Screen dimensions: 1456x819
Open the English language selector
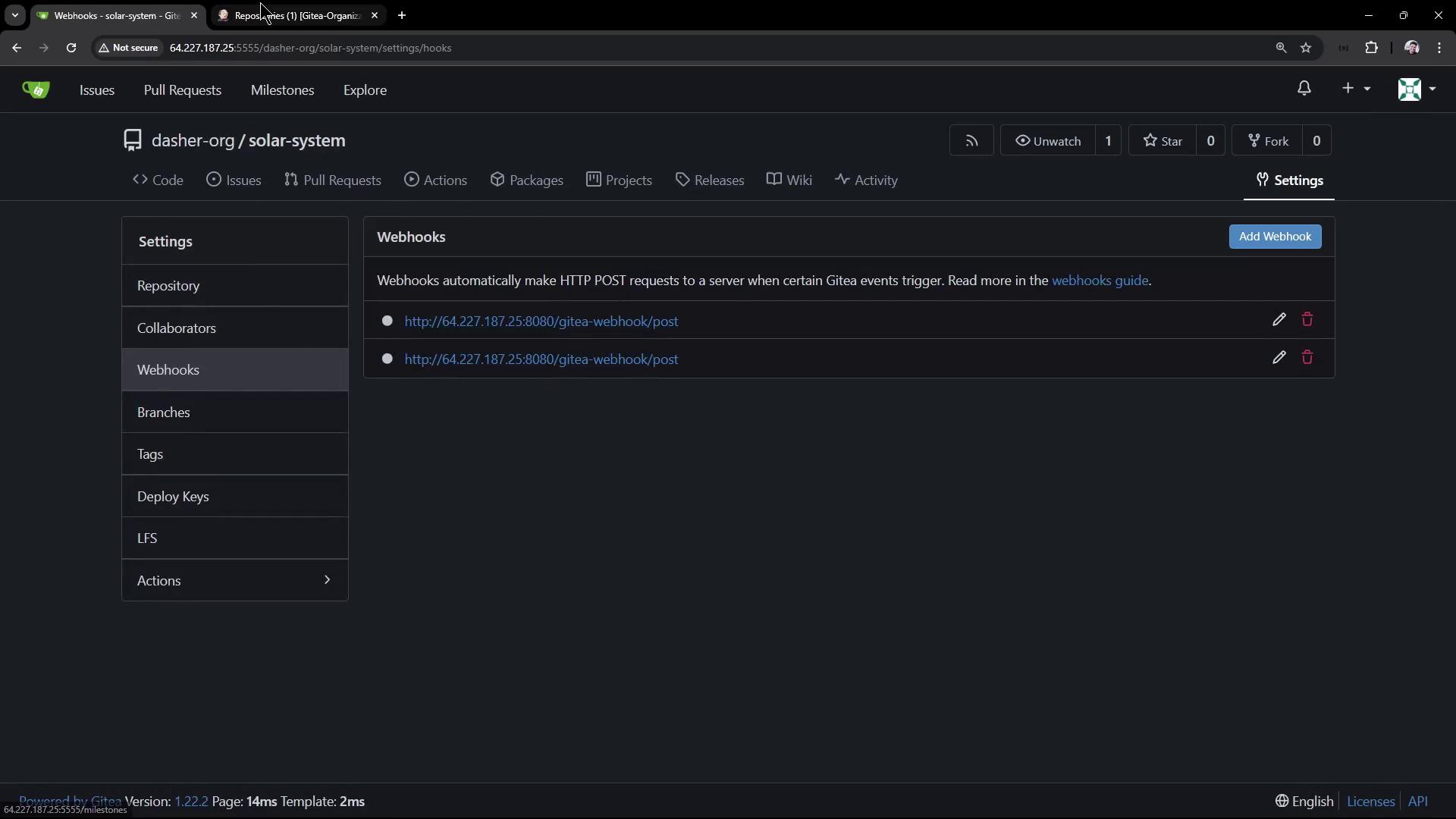pyautogui.click(x=1304, y=802)
